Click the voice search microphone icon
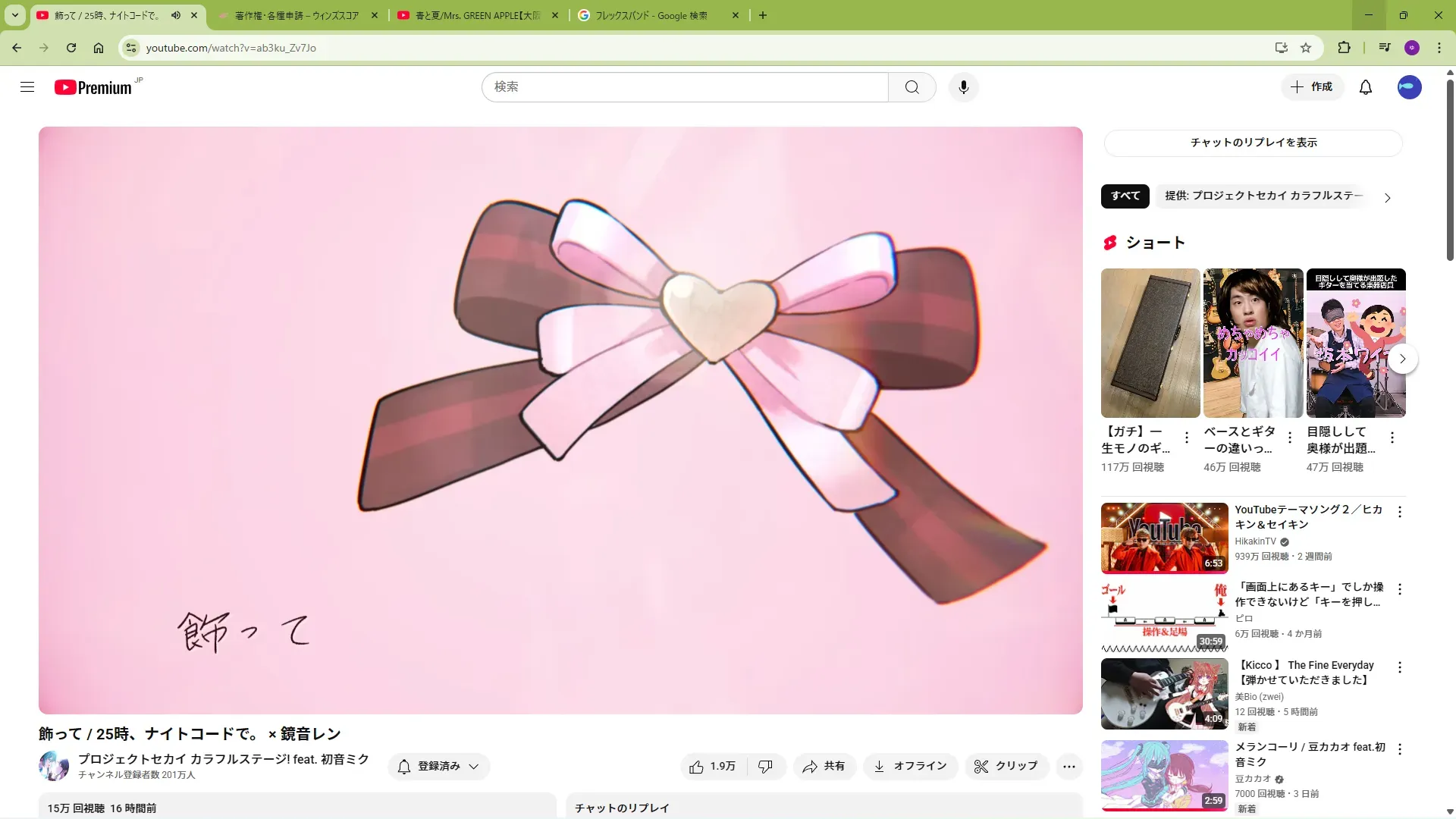 (963, 87)
